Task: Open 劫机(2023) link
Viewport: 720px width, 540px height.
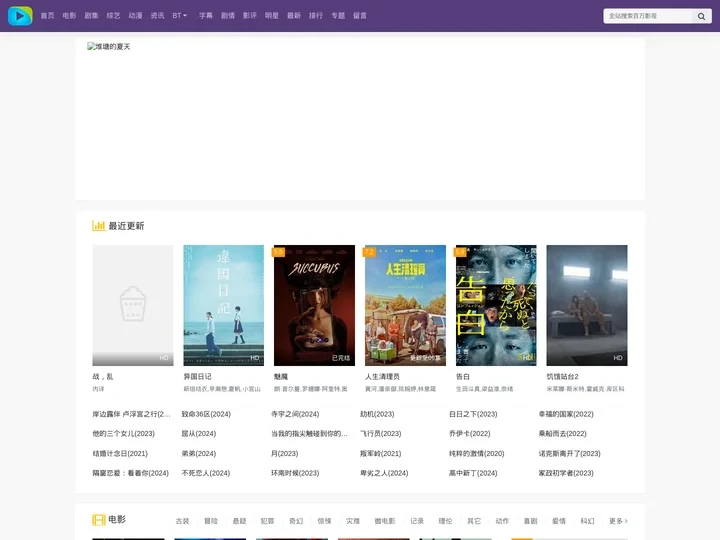Action: tap(377, 414)
